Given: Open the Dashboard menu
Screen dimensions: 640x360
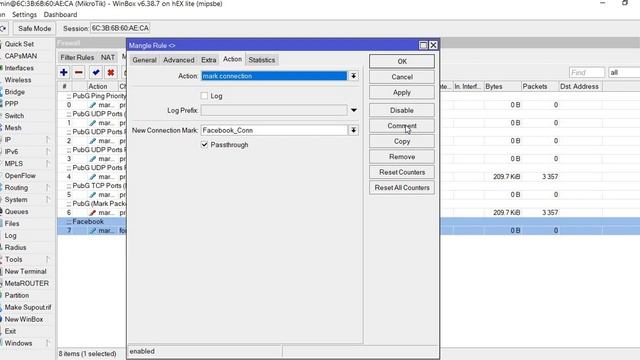Looking at the screenshot, I should (x=60, y=15).
